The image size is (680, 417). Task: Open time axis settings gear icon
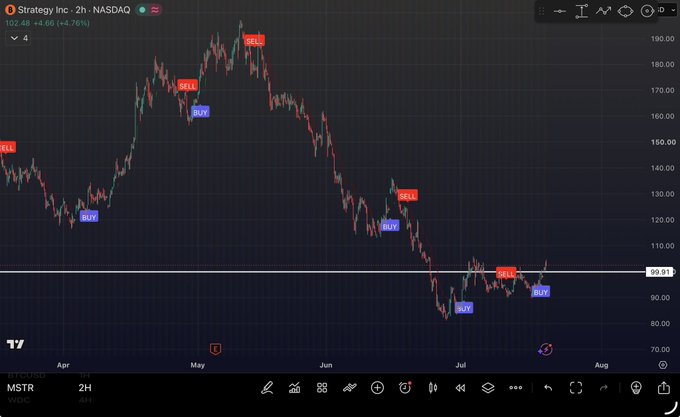[663, 365]
